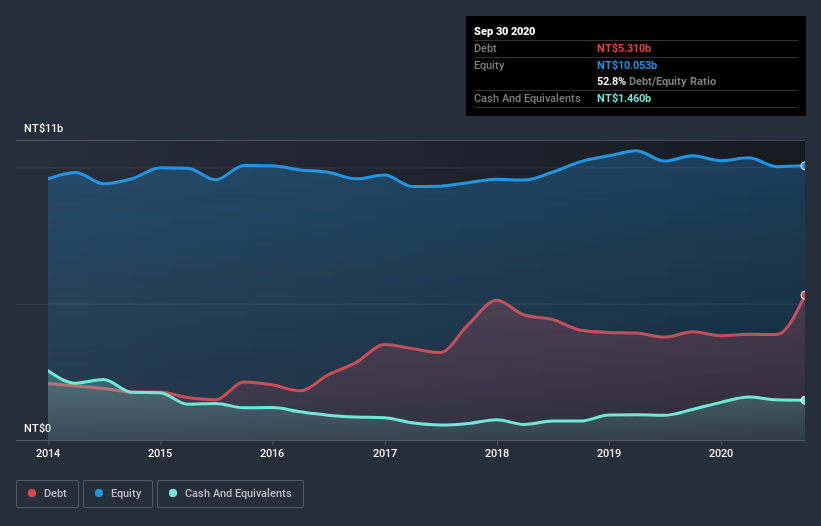821x526 pixels.
Task: Click the Sep 30 2020 tooltip header
Action: (505, 31)
